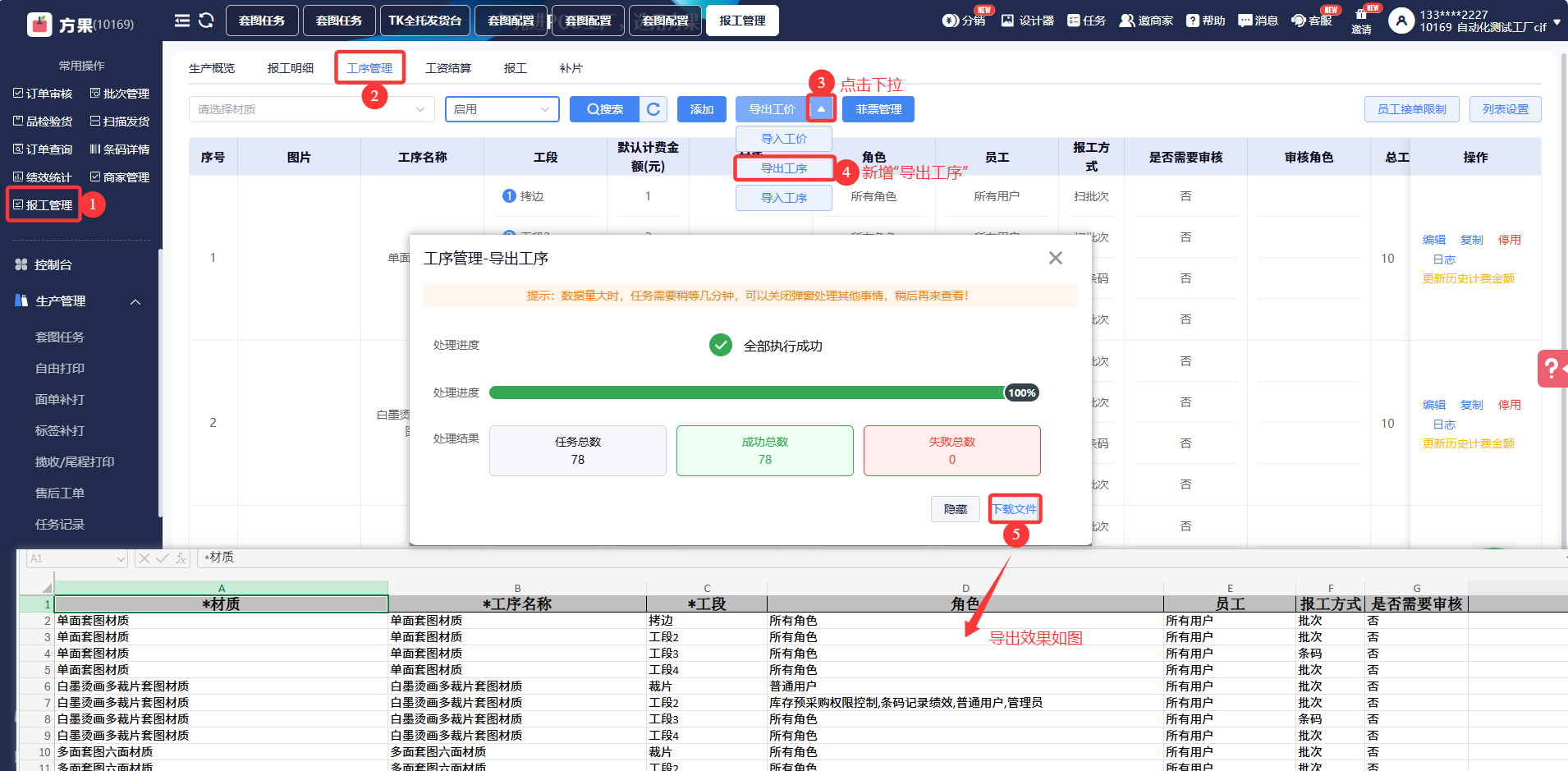Click the fx insert function icon
The width and height of the screenshot is (1568, 771).
point(181,558)
